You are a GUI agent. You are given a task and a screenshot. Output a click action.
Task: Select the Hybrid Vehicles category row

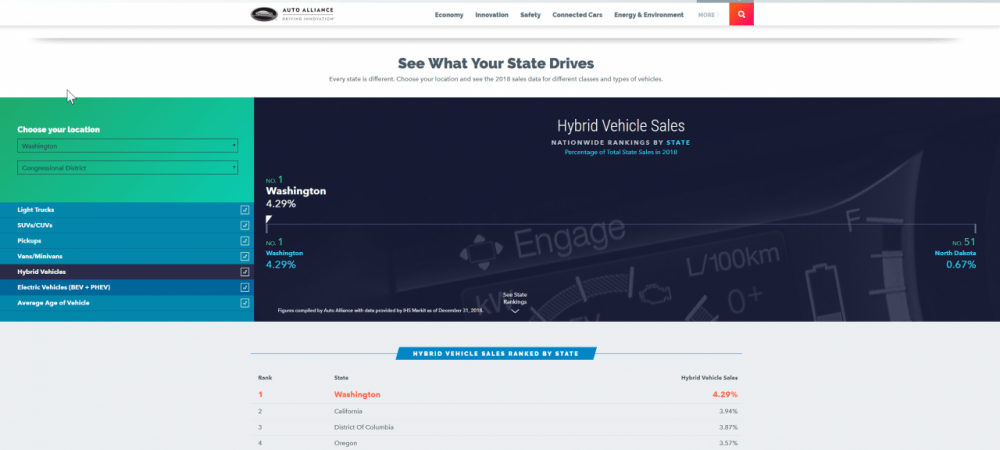click(125, 271)
